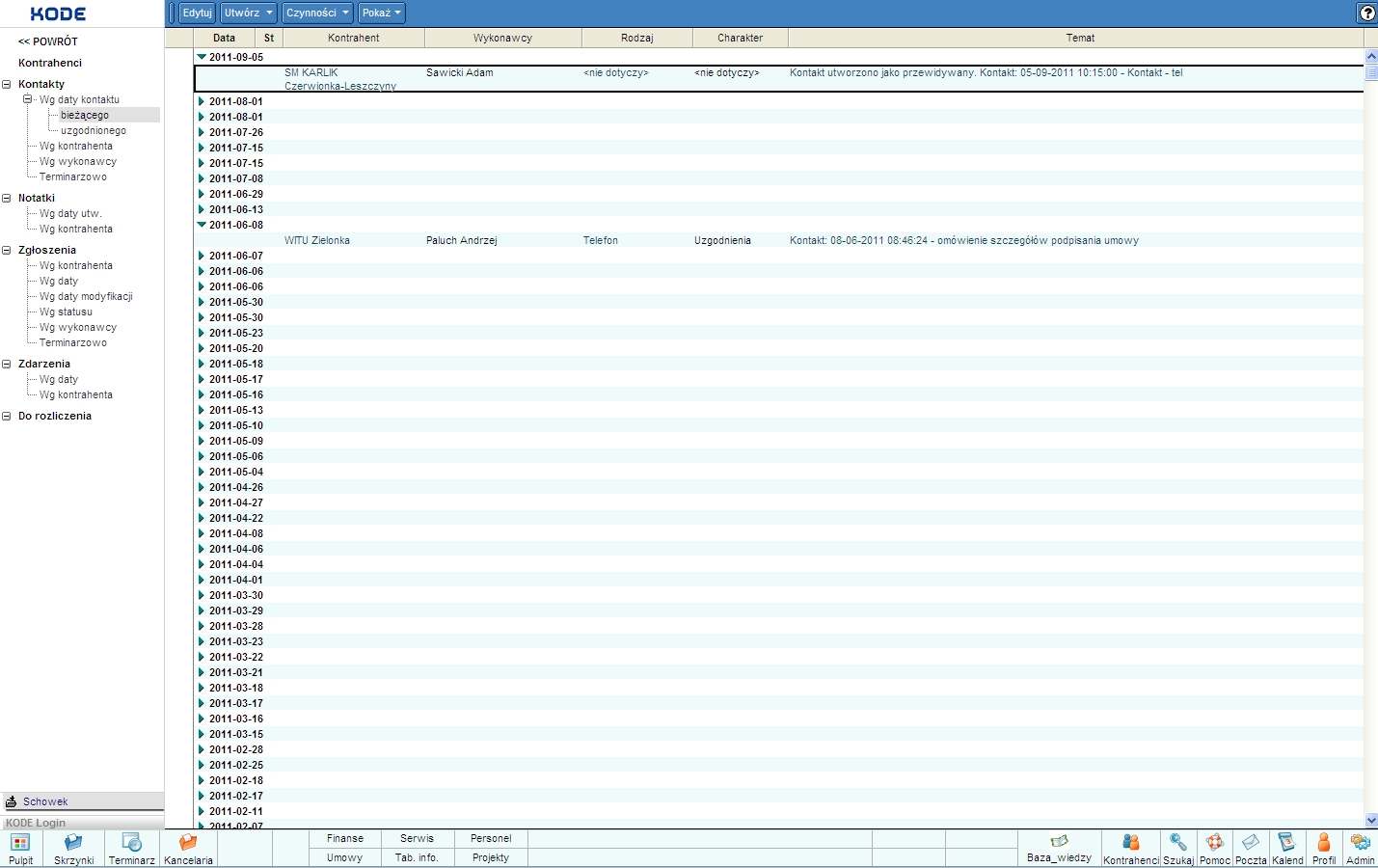Open the Projekty tab

[491, 857]
